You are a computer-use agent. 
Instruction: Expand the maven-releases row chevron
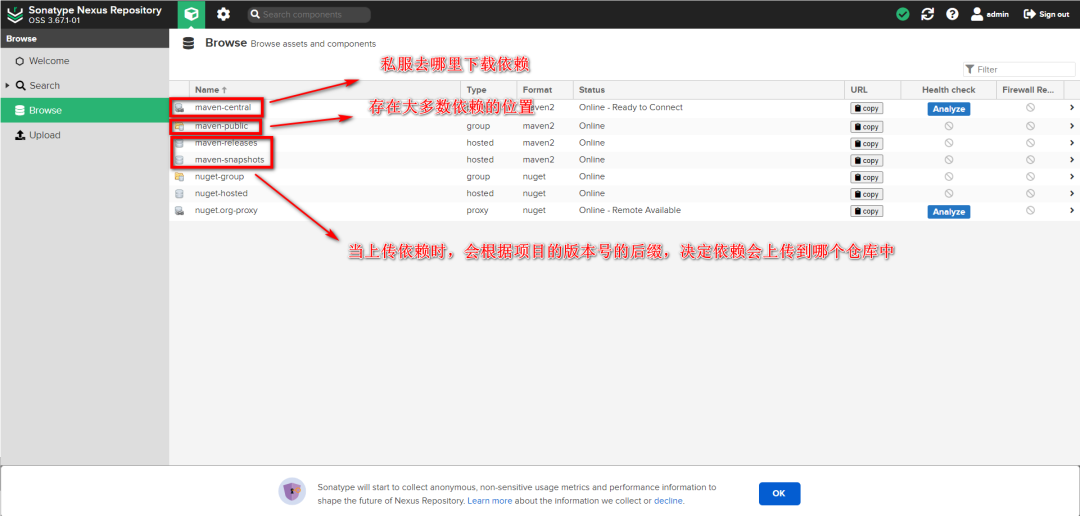click(1072, 143)
